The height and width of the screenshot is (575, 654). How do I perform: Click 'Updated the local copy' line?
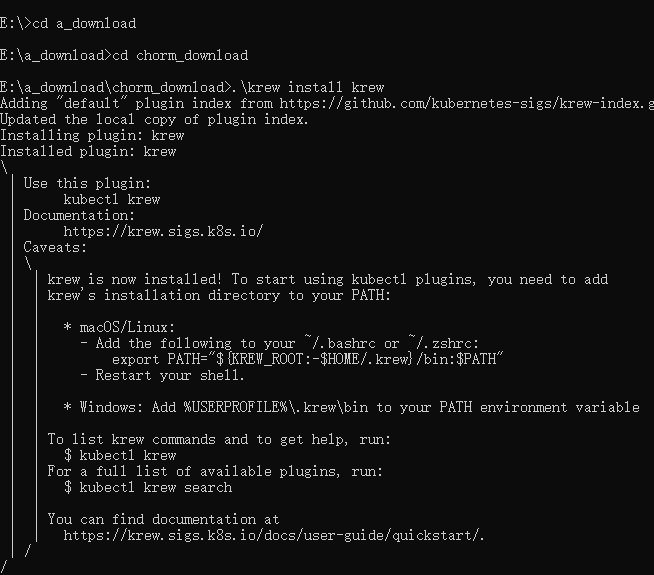pos(154,120)
